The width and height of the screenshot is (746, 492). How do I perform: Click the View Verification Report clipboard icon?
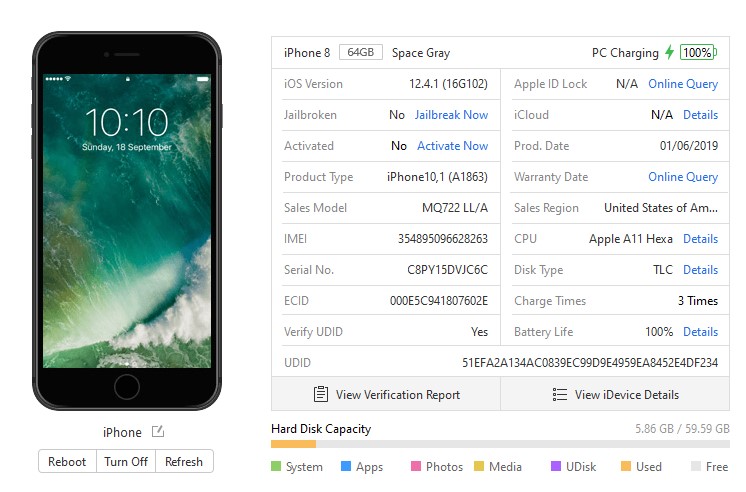coord(321,394)
